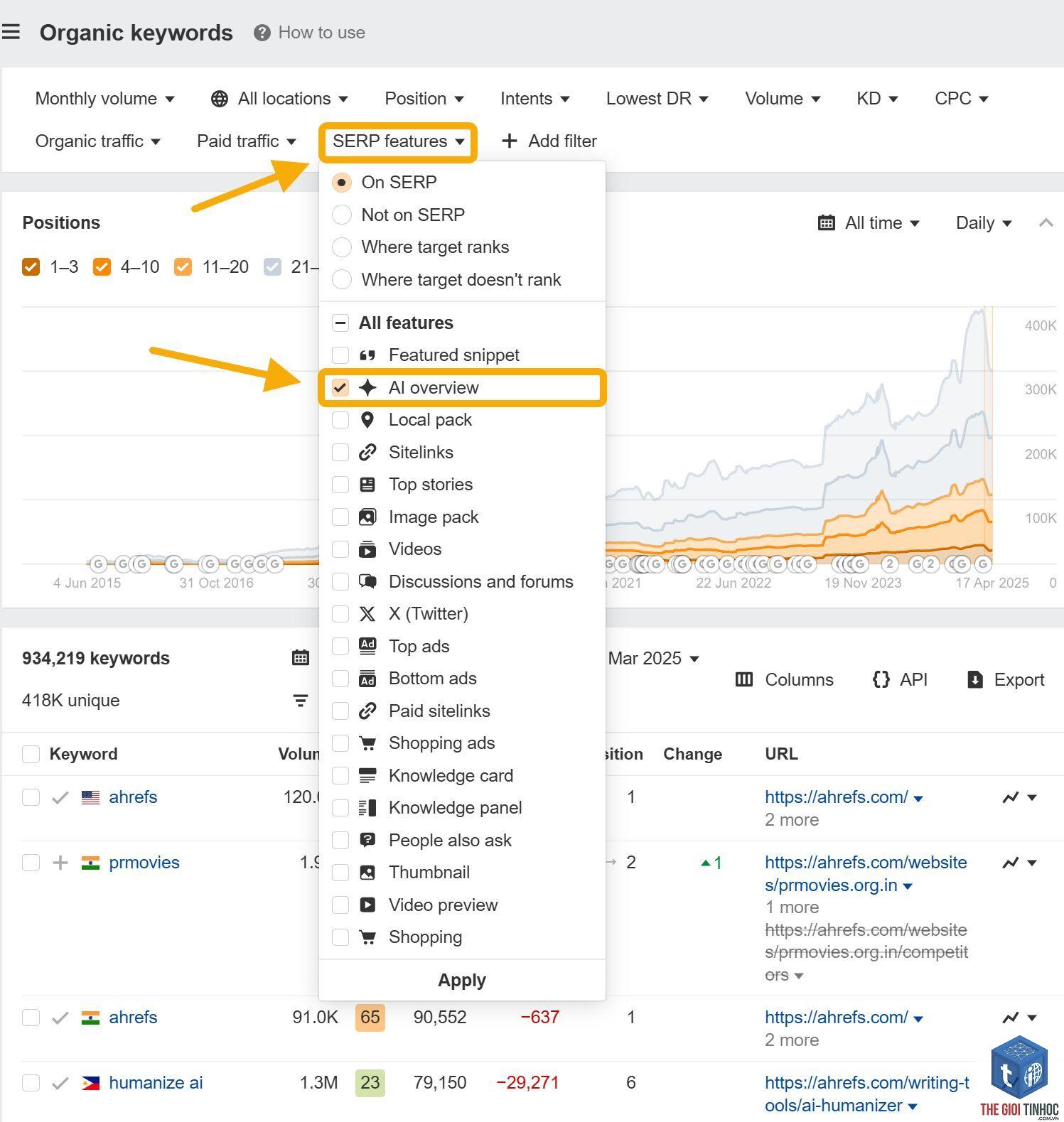Check the Sitelinks checkbox

click(340, 453)
